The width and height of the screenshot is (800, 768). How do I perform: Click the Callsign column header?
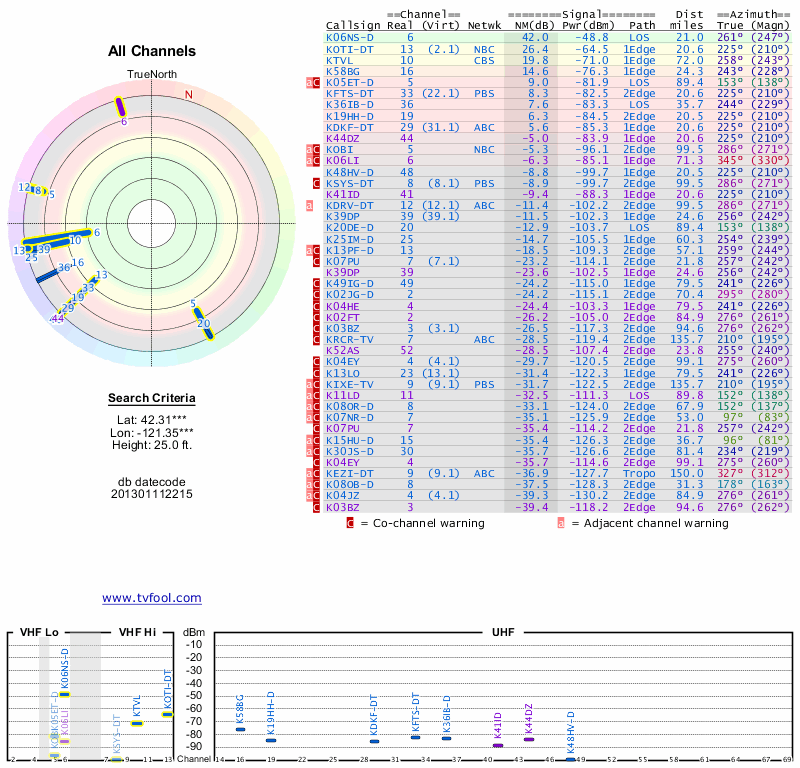click(354, 25)
